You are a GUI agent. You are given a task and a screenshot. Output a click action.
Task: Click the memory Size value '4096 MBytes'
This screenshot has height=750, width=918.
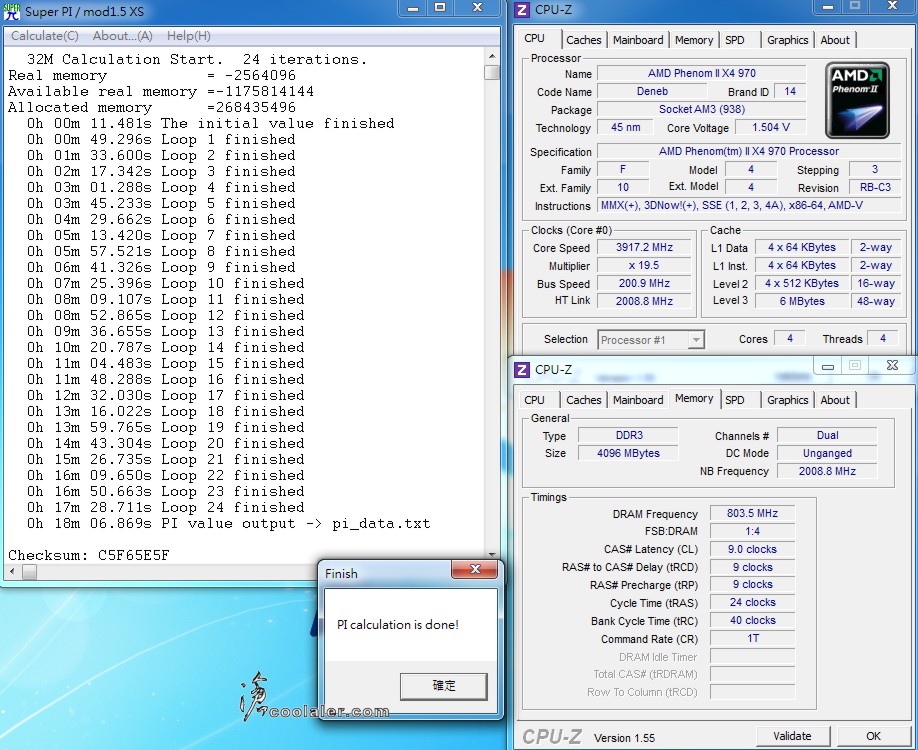tap(629, 453)
